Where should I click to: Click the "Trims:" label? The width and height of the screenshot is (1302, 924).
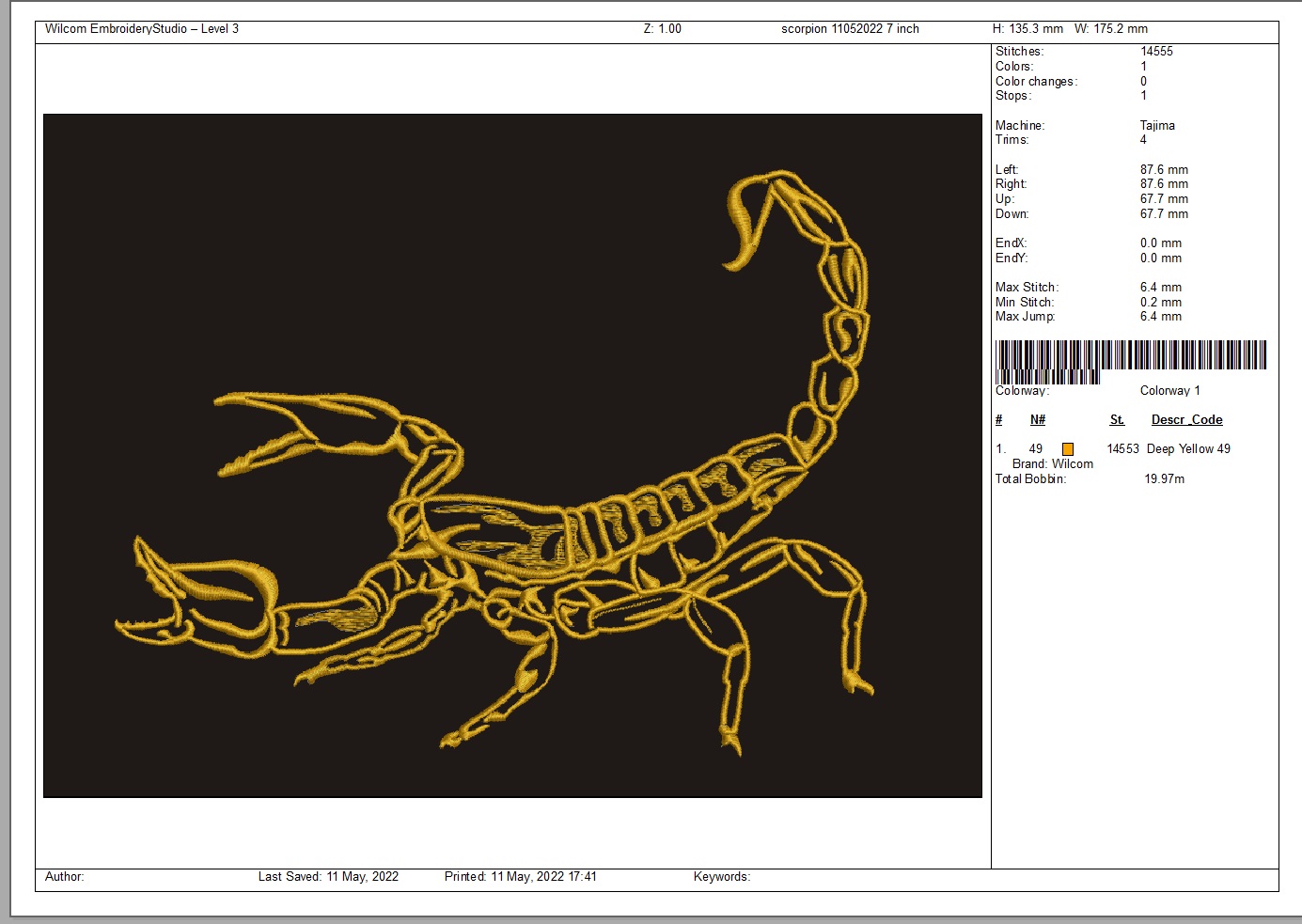(x=1012, y=140)
